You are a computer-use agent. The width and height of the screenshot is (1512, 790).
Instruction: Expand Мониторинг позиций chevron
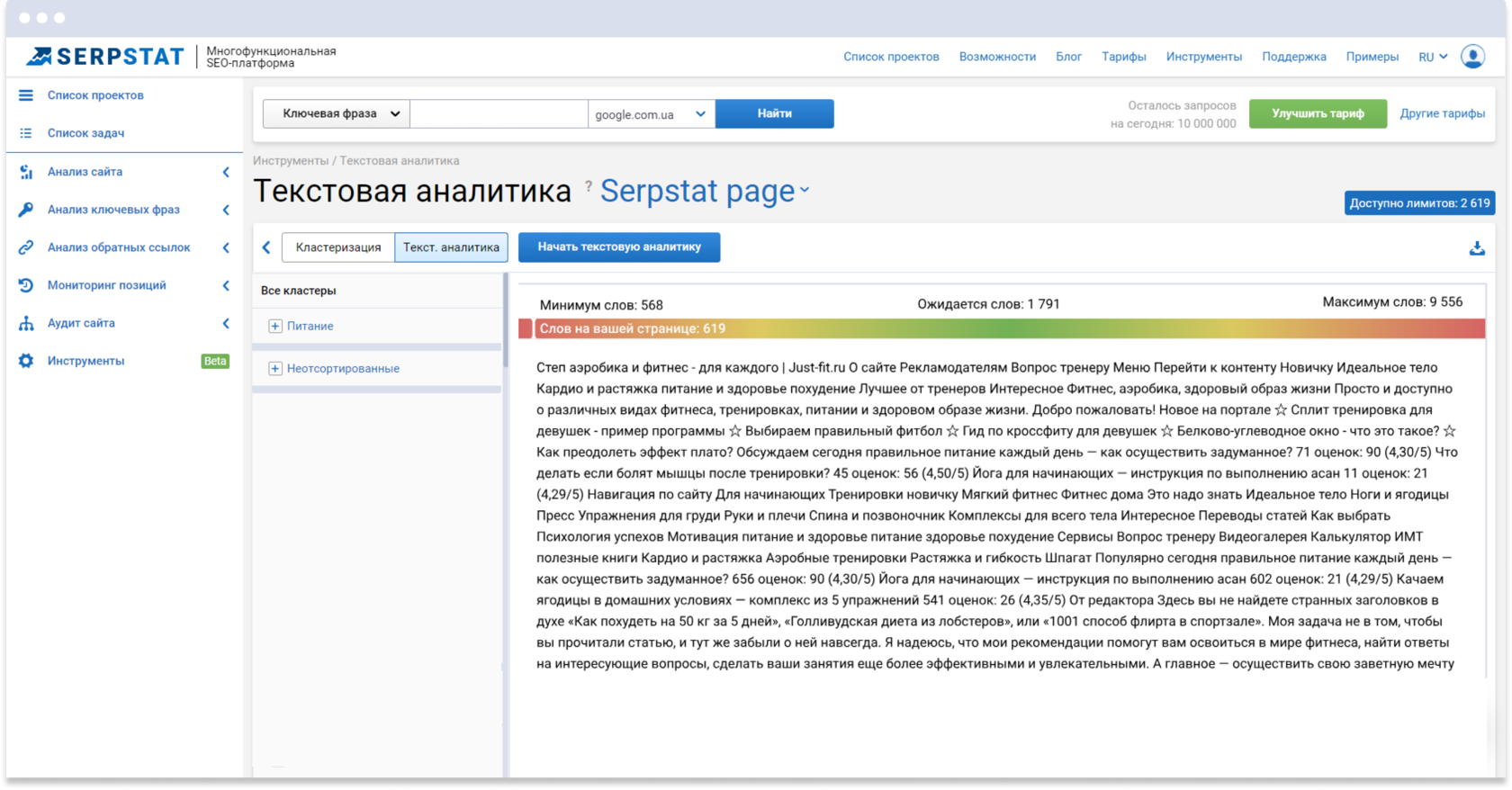pos(226,285)
